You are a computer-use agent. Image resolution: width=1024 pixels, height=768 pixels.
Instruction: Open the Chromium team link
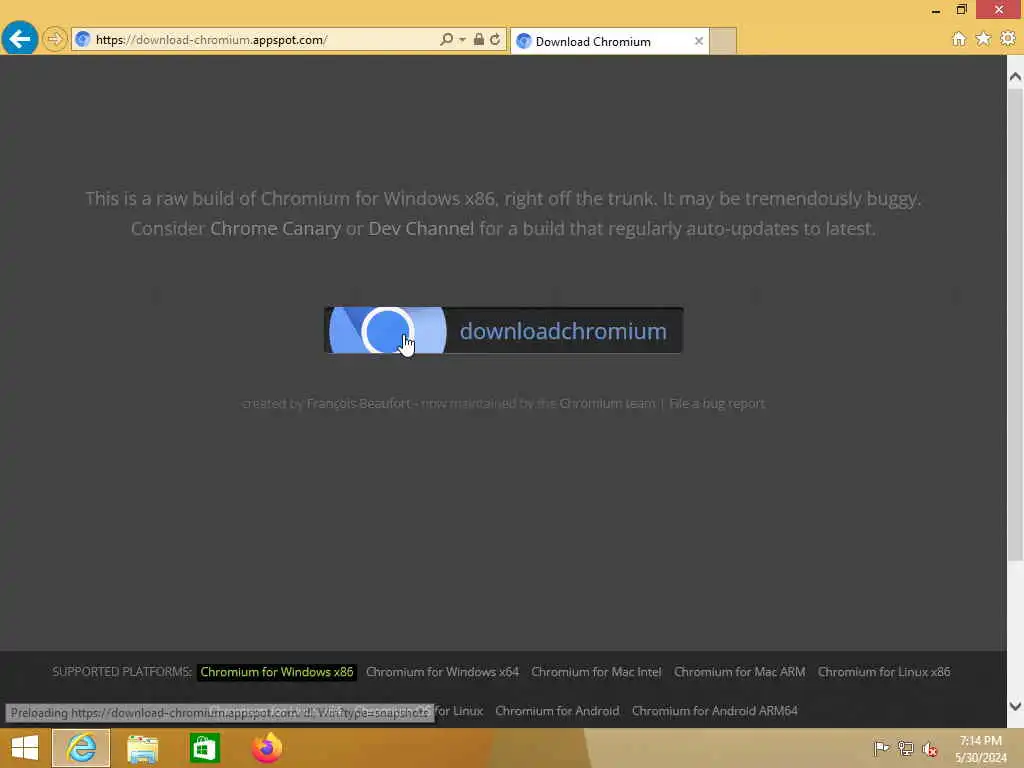607,404
